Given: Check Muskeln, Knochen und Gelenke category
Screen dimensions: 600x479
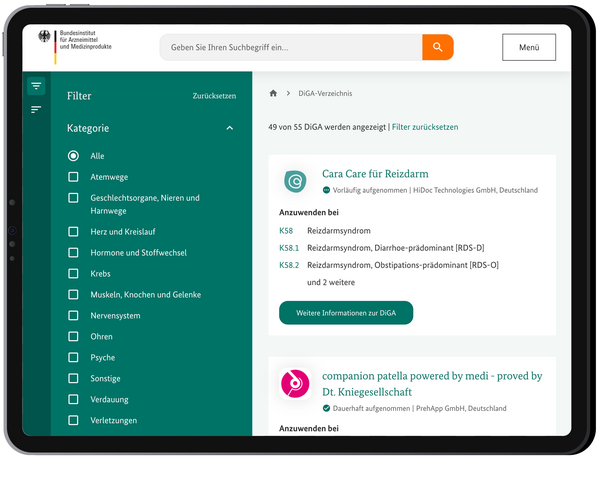Looking at the screenshot, I should [73, 295].
